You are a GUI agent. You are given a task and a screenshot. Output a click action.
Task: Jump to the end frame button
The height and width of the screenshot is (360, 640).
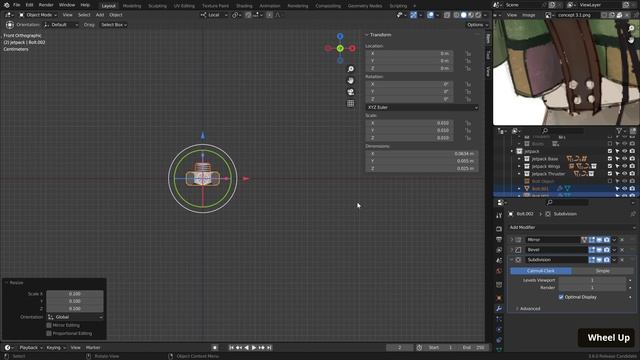pyautogui.click(x=269, y=348)
